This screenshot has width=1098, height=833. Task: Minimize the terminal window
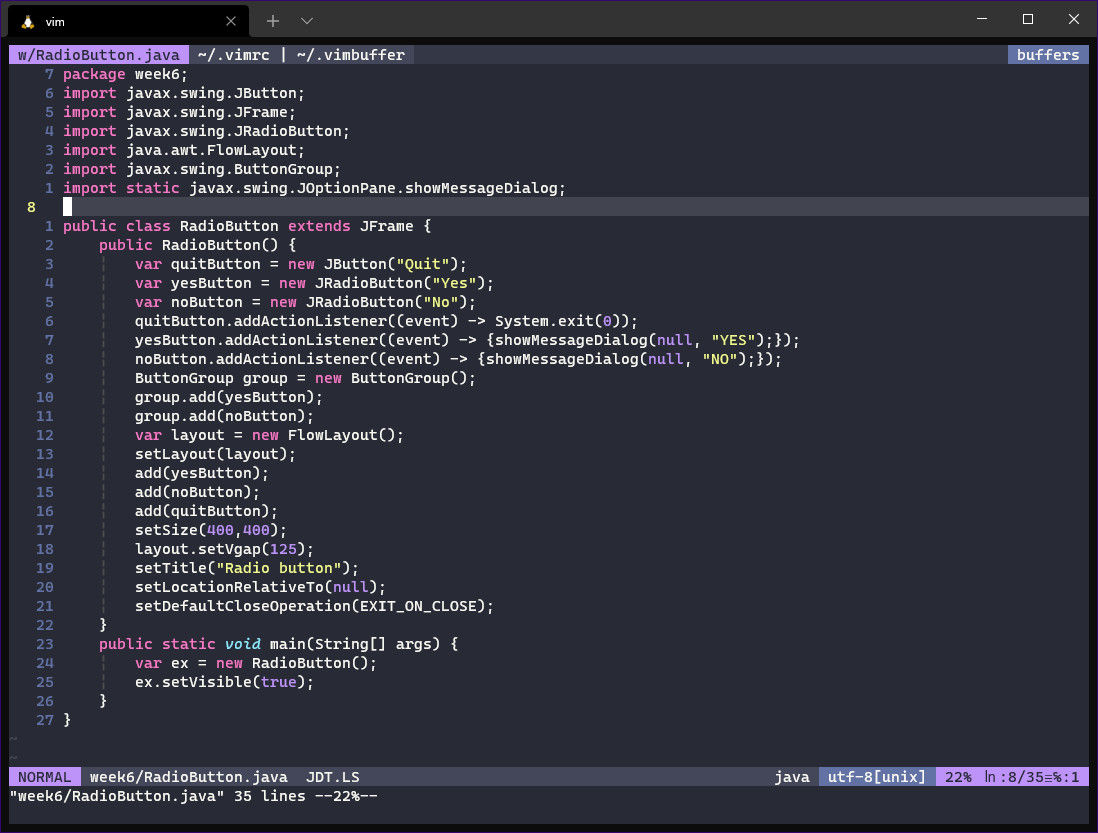[981, 19]
